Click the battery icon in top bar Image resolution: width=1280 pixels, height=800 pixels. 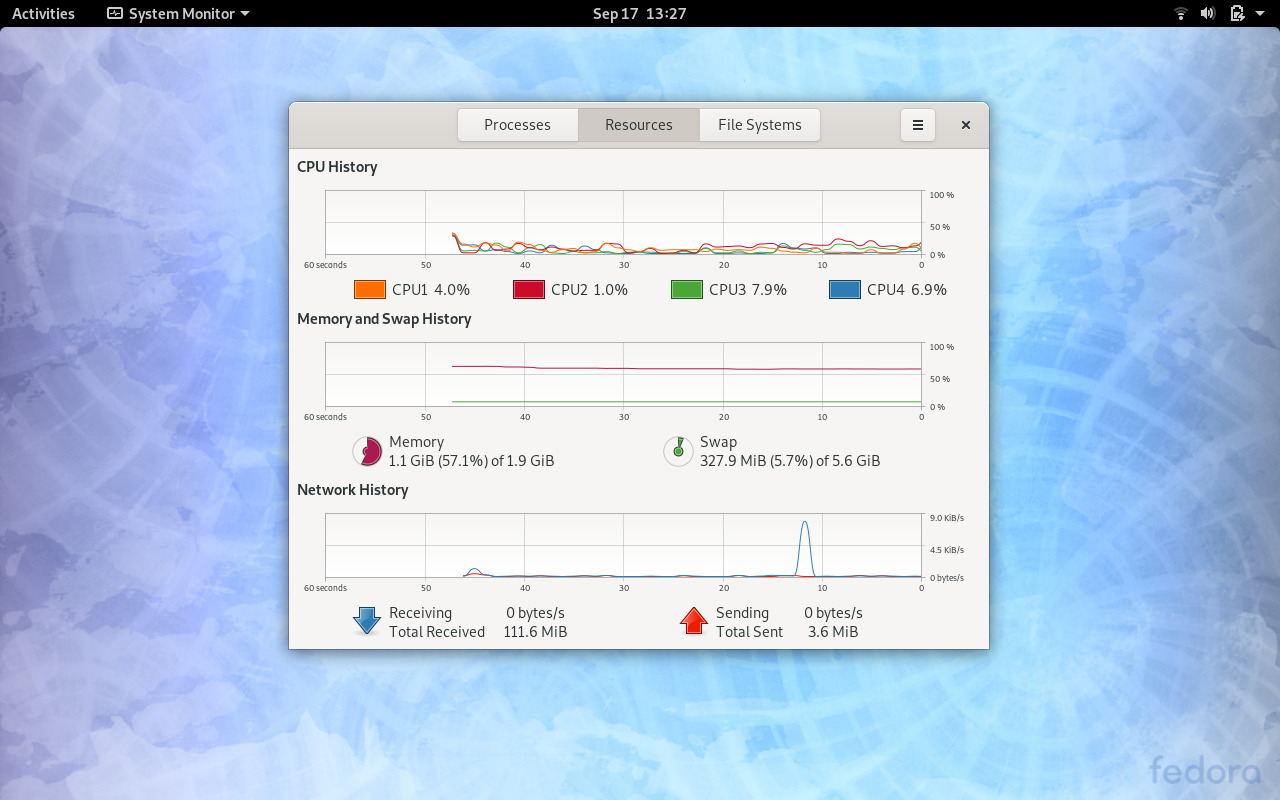point(1237,14)
